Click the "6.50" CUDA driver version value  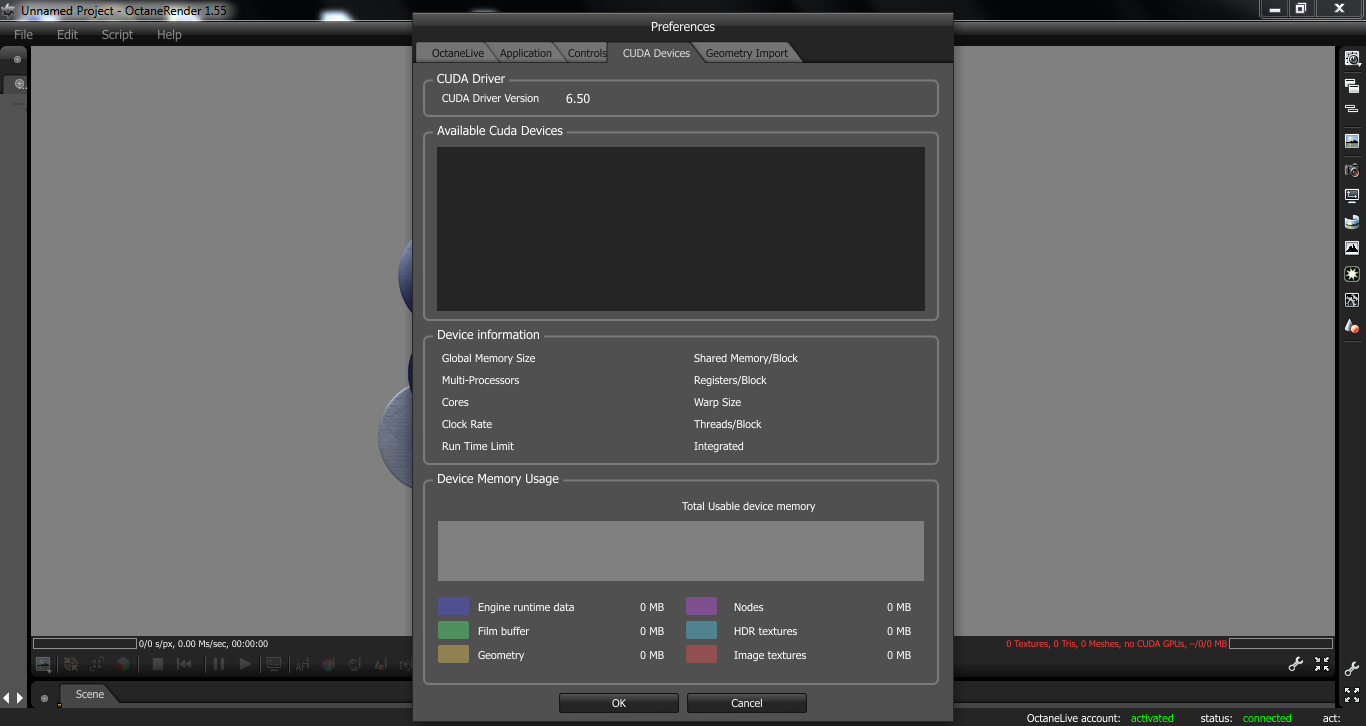[578, 99]
